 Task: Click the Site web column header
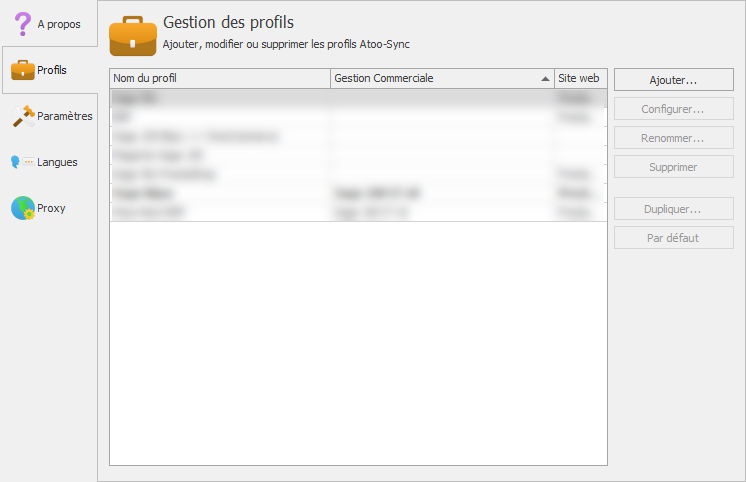coord(580,78)
